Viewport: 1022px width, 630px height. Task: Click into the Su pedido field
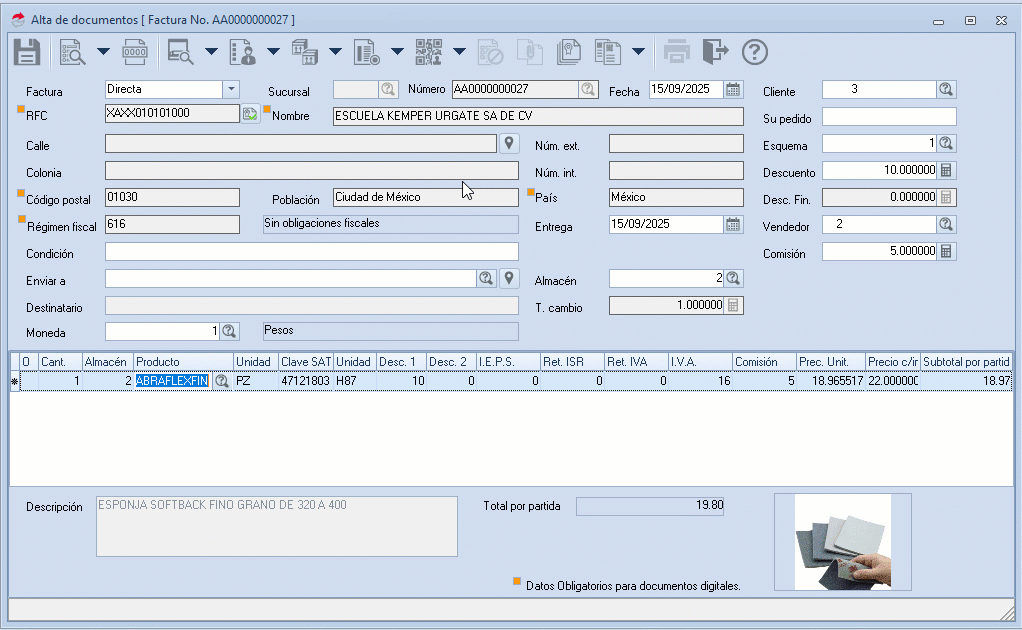889,116
